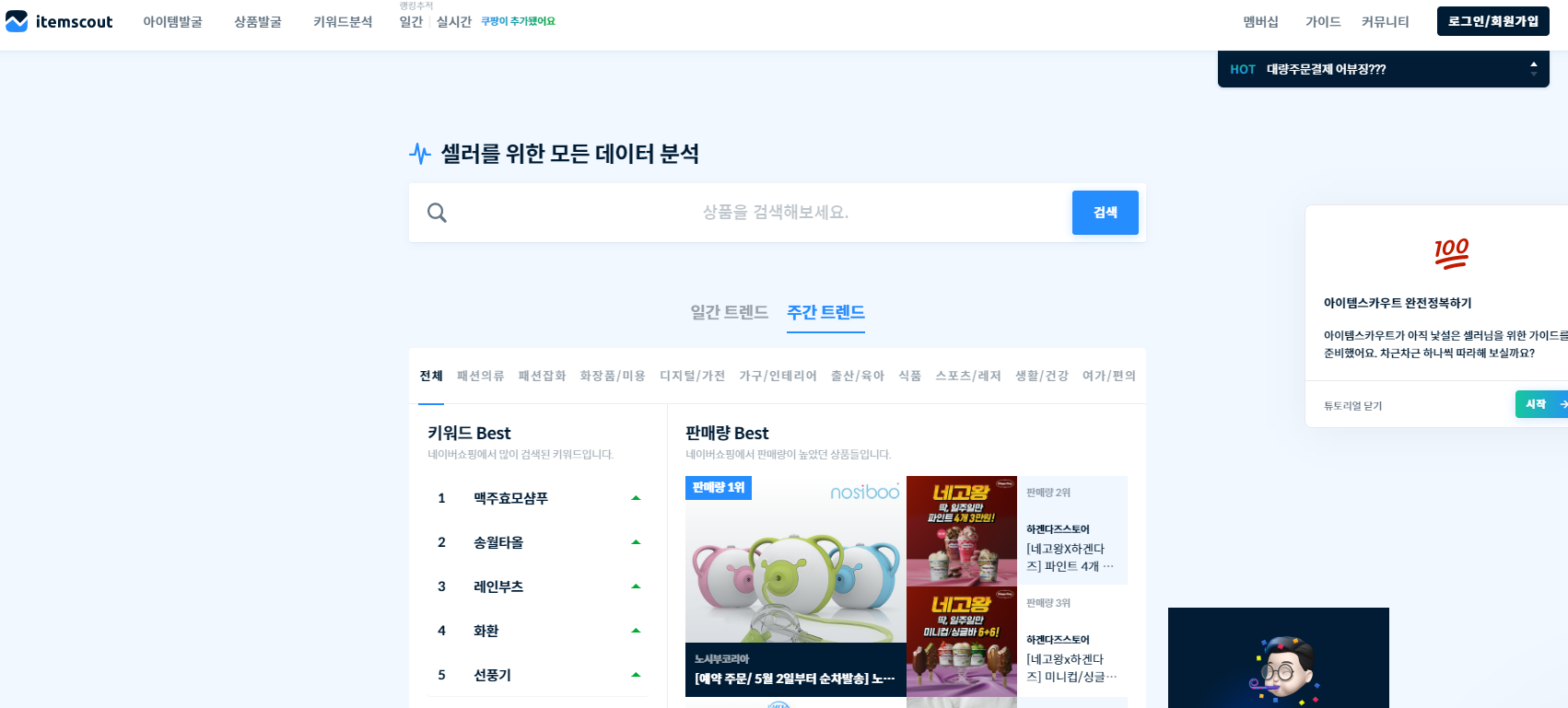Click the 로그인/회원가입 button

[x=1493, y=21]
